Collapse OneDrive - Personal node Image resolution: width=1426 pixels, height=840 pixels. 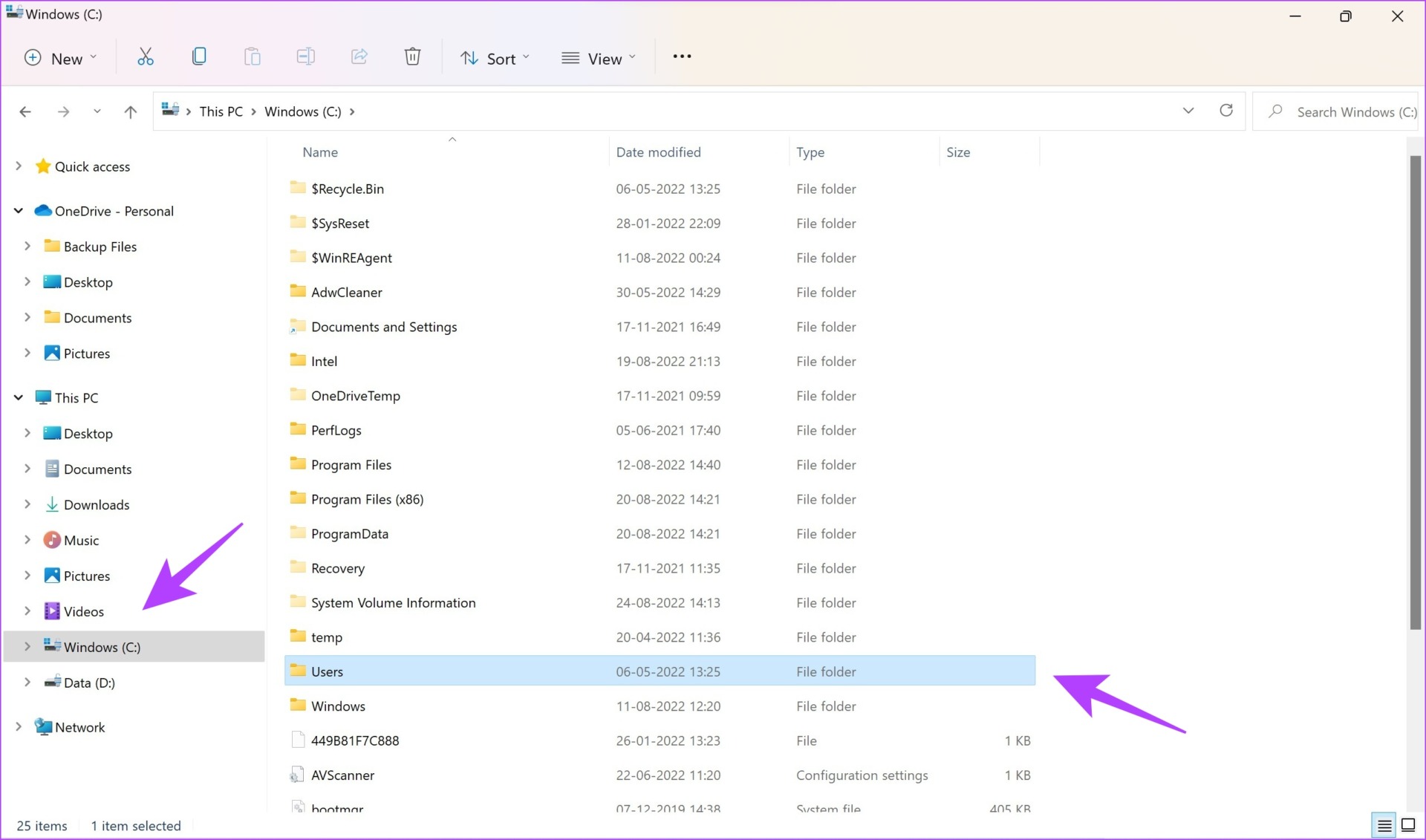click(x=19, y=211)
